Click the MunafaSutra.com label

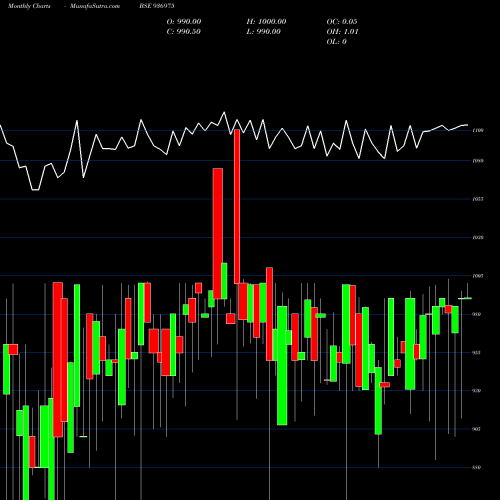(95, 6)
